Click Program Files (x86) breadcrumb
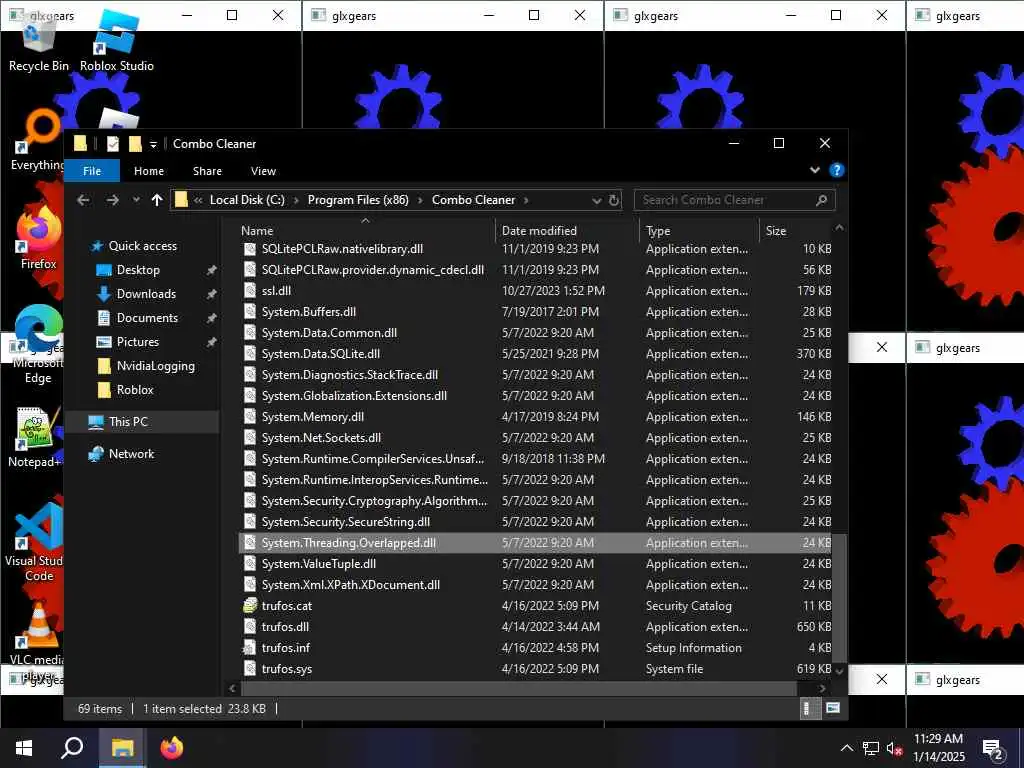The height and width of the screenshot is (768, 1024). click(x=358, y=200)
